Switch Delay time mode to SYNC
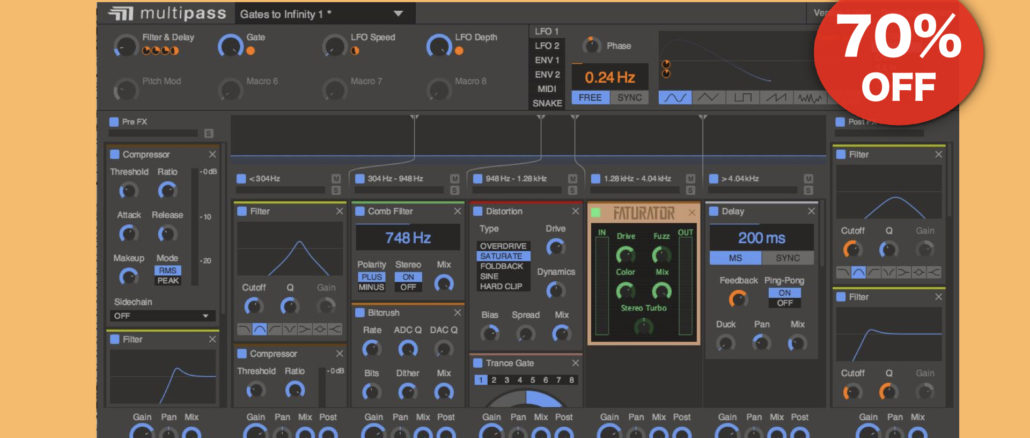1030x438 pixels. (x=788, y=258)
